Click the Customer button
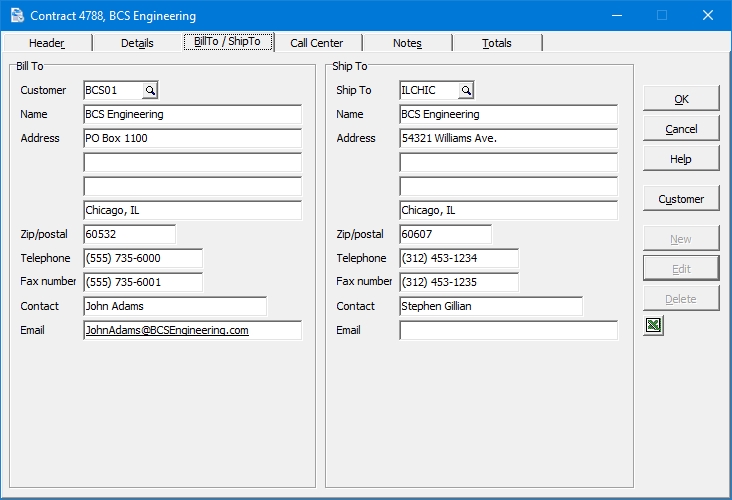The width and height of the screenshot is (732, 500). pos(681,199)
